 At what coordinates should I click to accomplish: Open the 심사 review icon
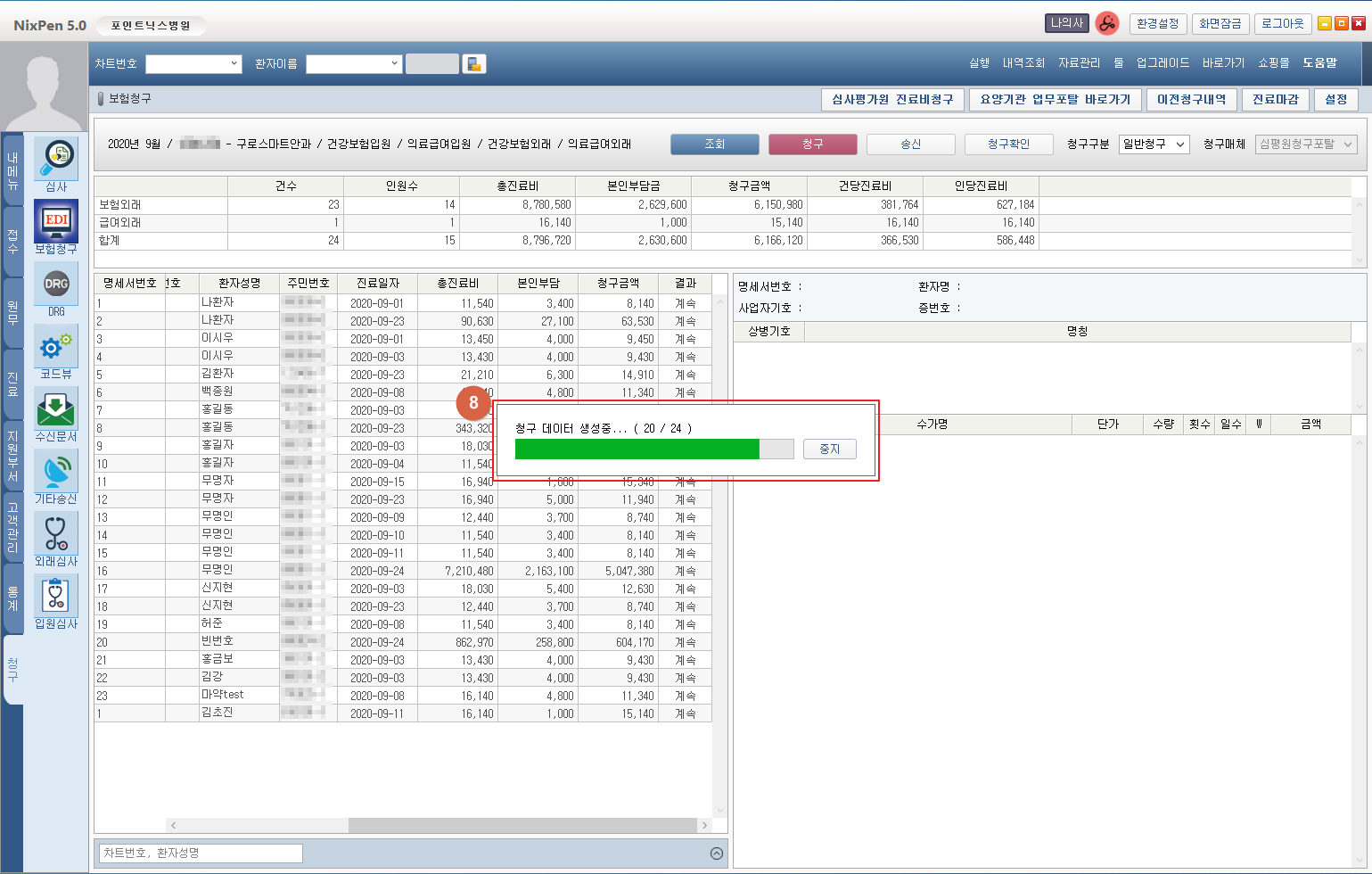pyautogui.click(x=56, y=159)
